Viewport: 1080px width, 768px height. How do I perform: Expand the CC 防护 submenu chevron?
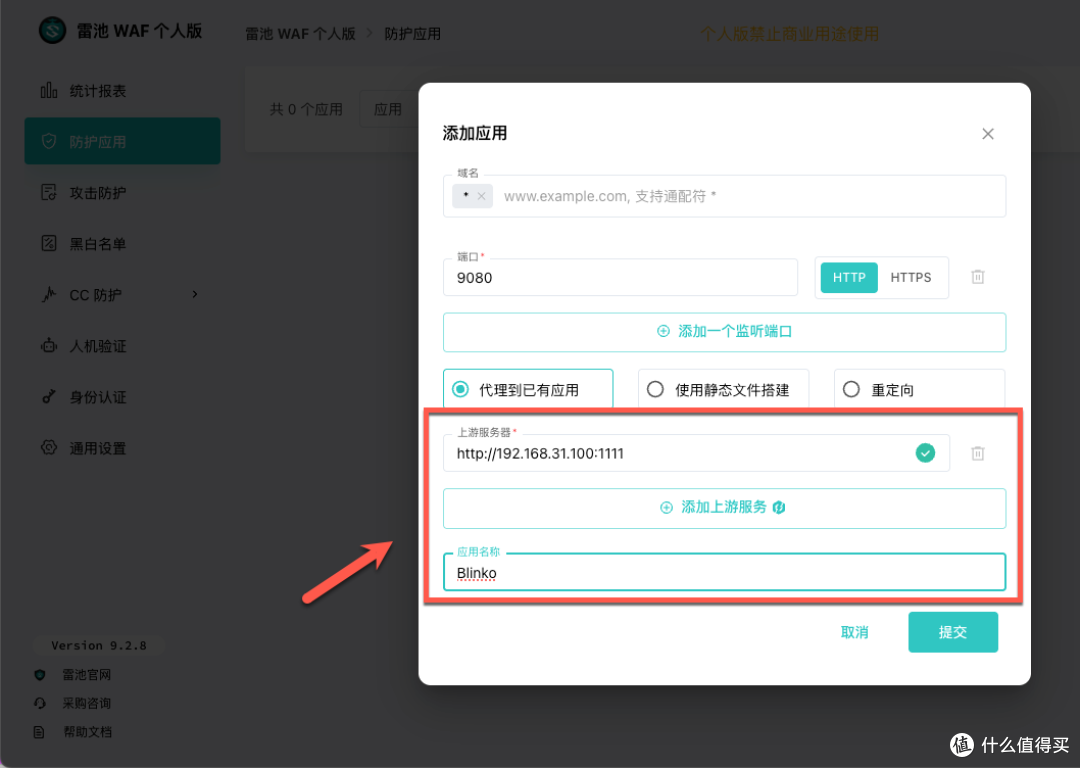point(195,295)
